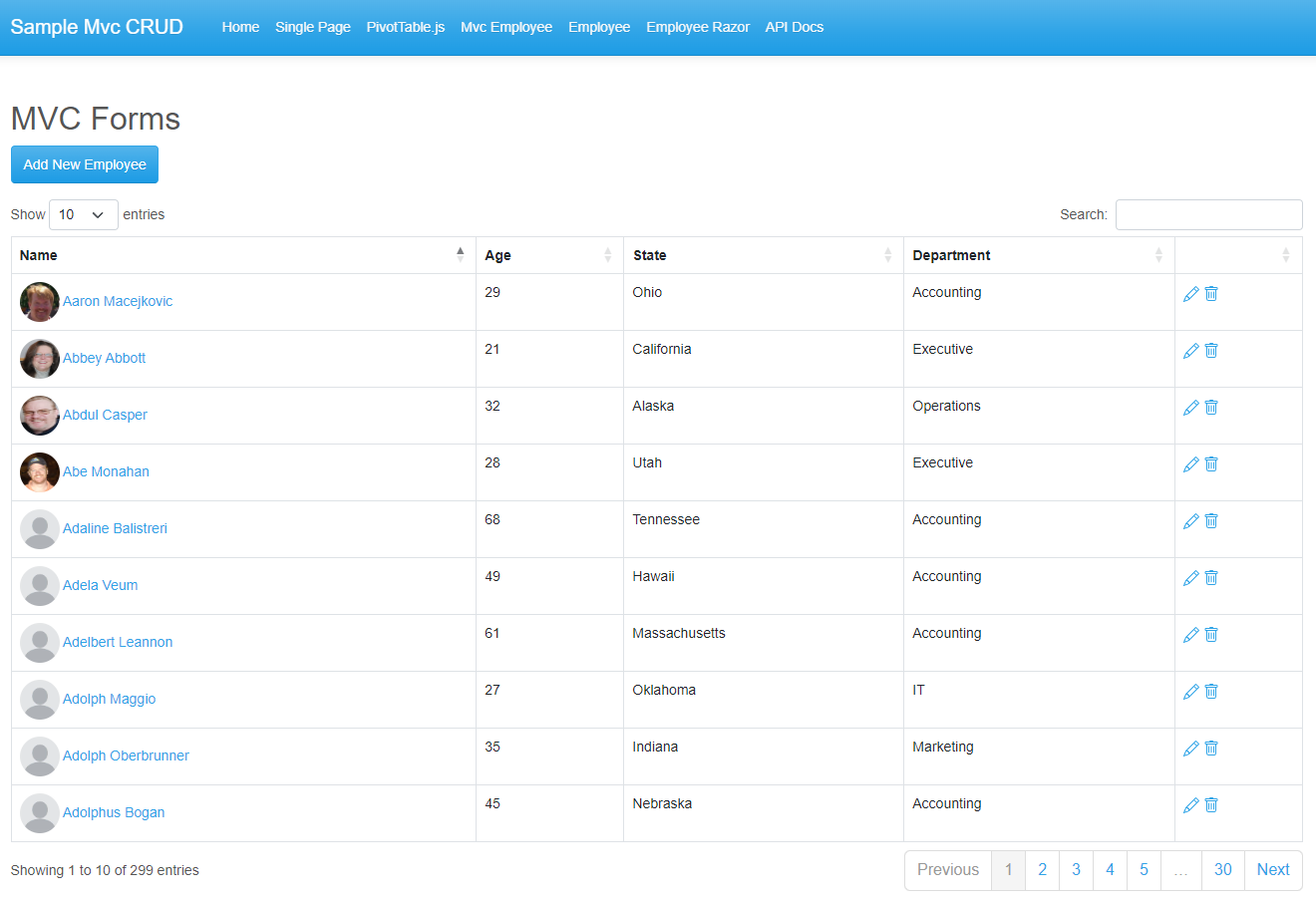The width and height of the screenshot is (1316, 904).
Task: Open the edit pencil for Abdul Casper
Action: pos(1190,407)
